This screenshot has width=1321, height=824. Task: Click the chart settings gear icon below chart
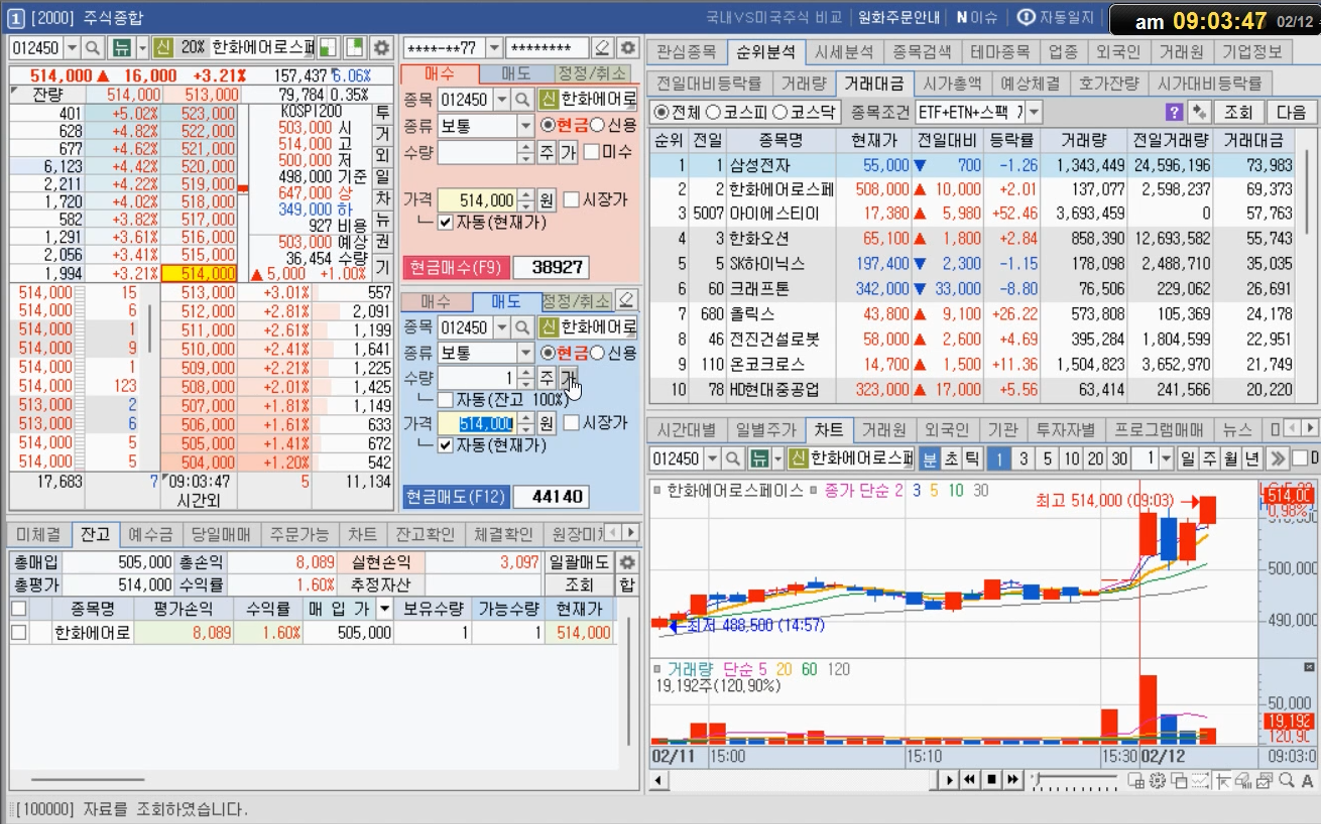[1157, 780]
